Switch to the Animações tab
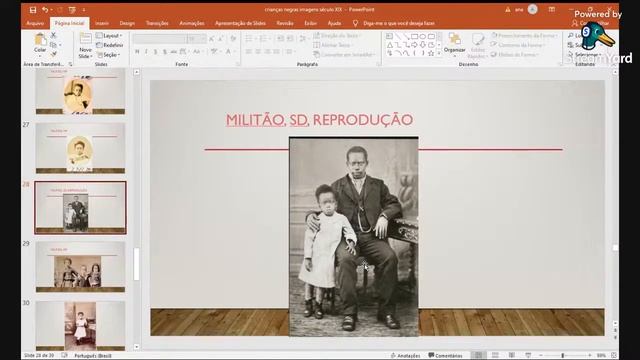This screenshot has width=640, height=360. (192, 23)
